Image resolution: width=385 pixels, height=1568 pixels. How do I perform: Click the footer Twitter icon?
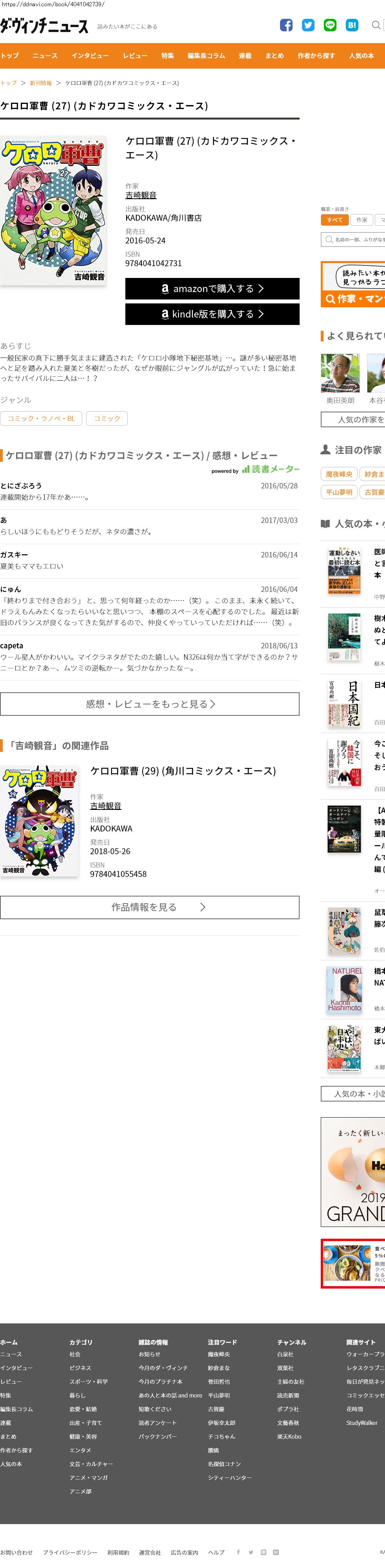point(251,1552)
